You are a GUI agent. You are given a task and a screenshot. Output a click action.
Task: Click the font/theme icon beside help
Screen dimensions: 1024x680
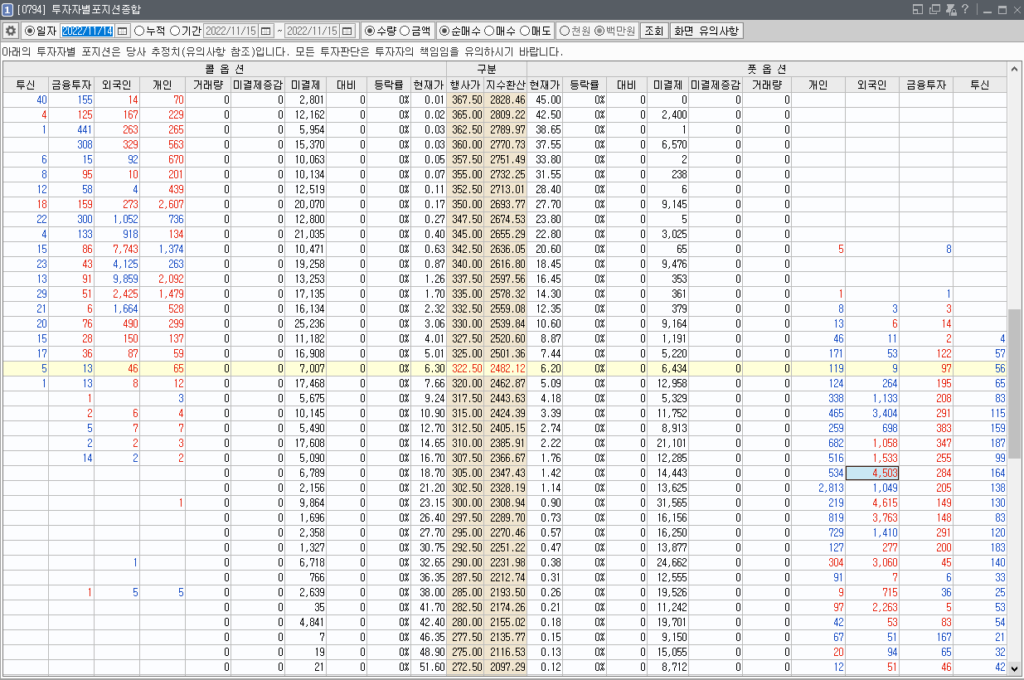pos(950,9)
